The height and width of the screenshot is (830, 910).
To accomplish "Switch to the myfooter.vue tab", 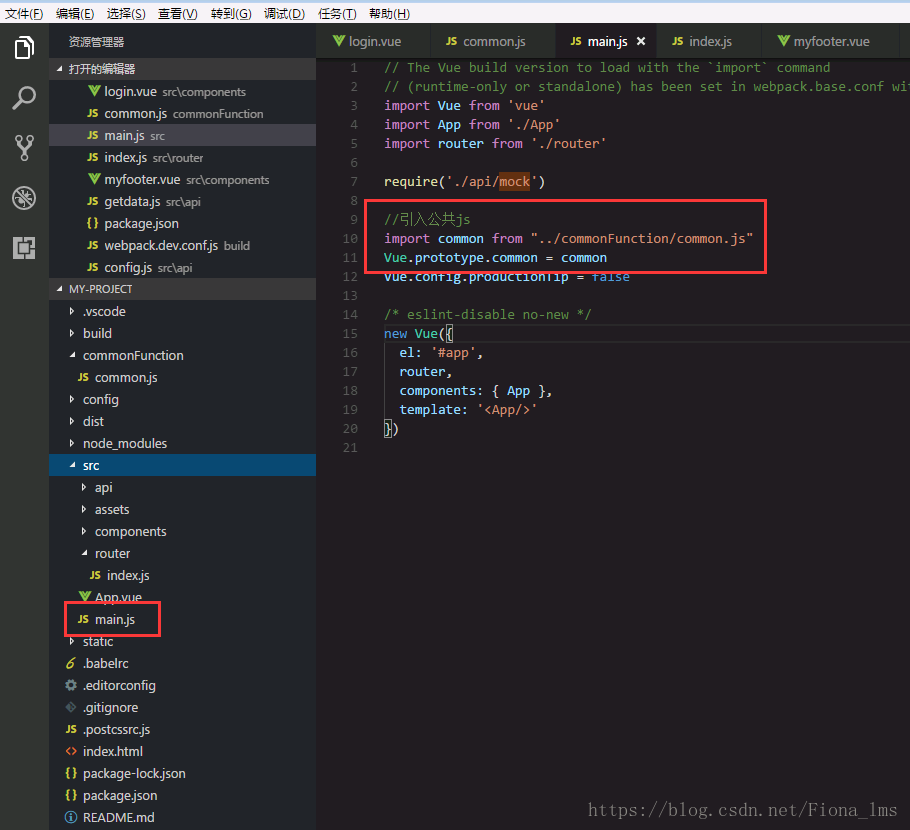I will coord(830,42).
